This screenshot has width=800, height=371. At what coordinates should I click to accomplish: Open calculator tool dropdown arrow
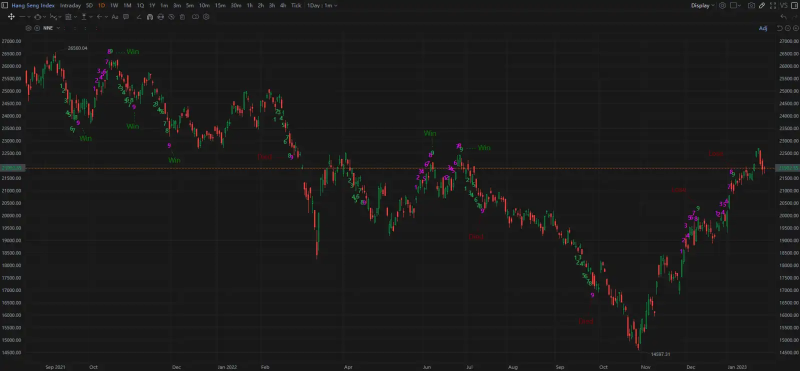coord(76,17)
